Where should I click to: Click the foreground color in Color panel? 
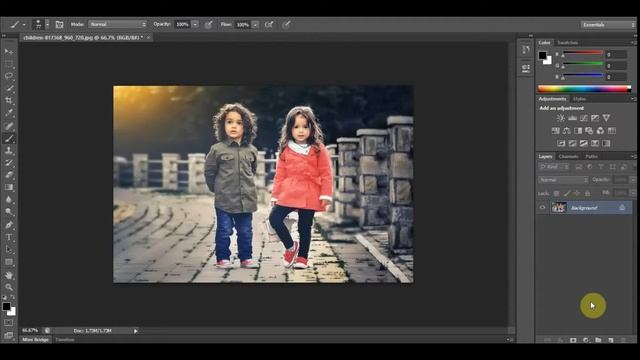pyautogui.click(x=542, y=55)
